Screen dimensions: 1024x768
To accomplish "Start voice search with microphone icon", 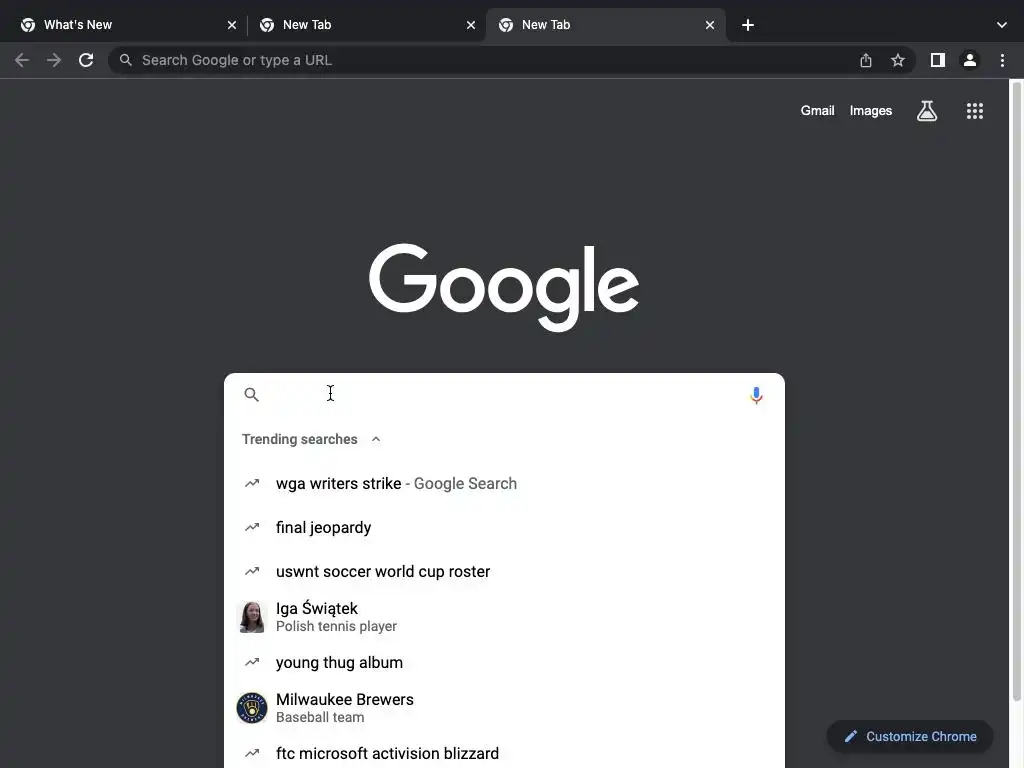I will (756, 395).
